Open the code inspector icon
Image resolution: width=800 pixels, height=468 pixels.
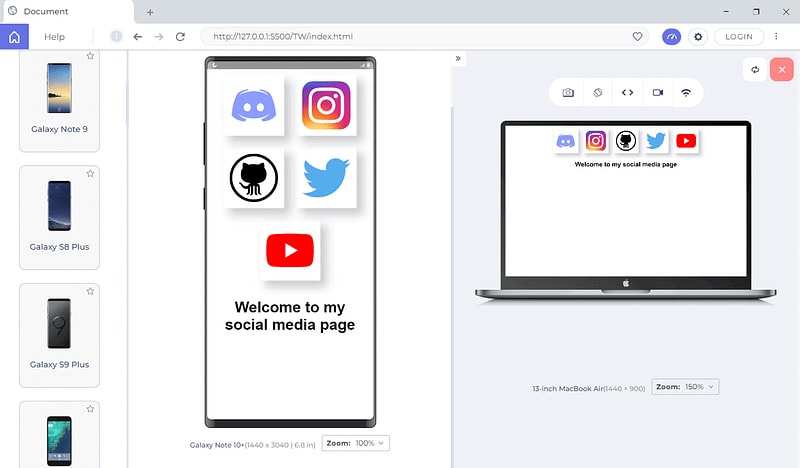(628, 92)
